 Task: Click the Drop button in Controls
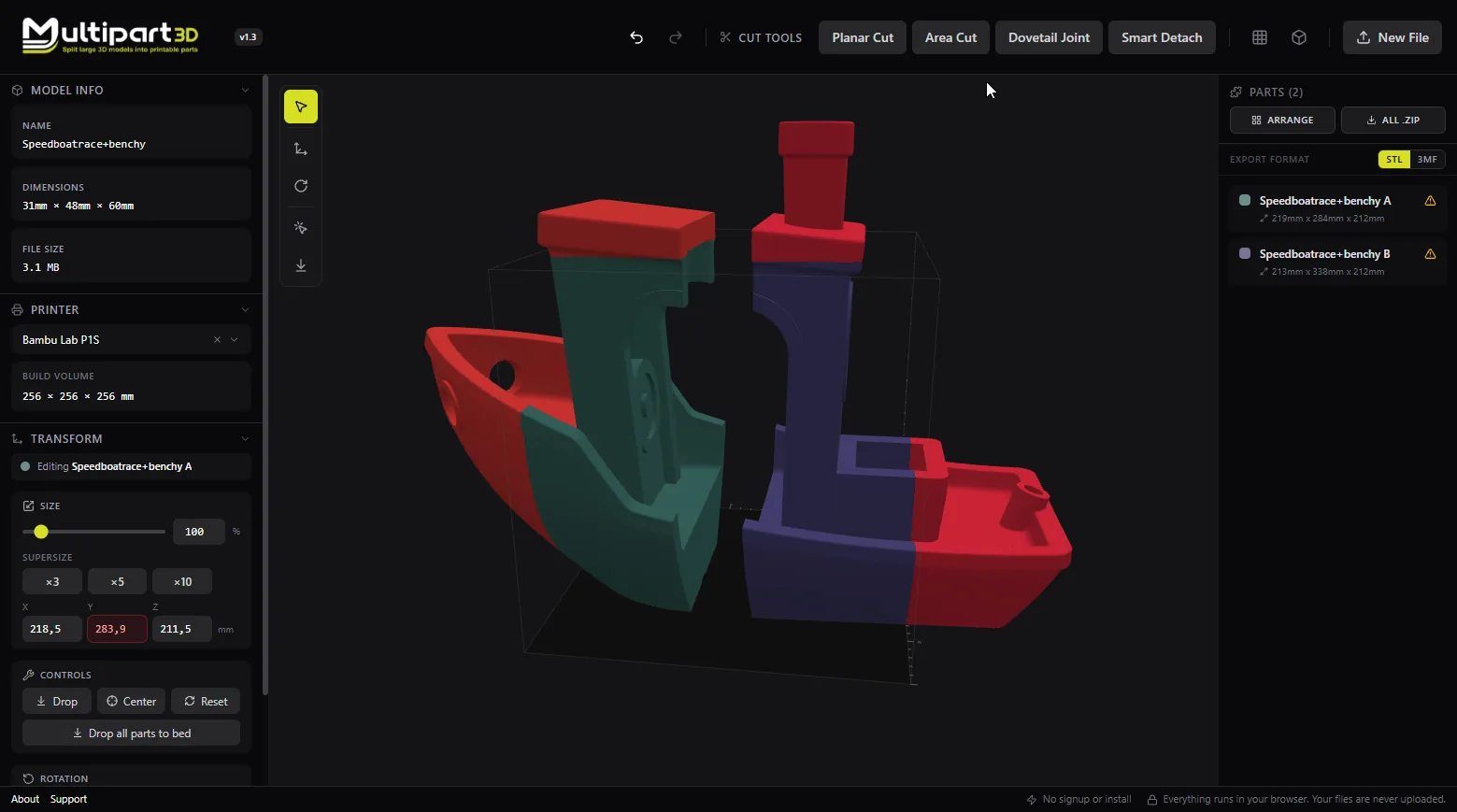click(x=57, y=702)
